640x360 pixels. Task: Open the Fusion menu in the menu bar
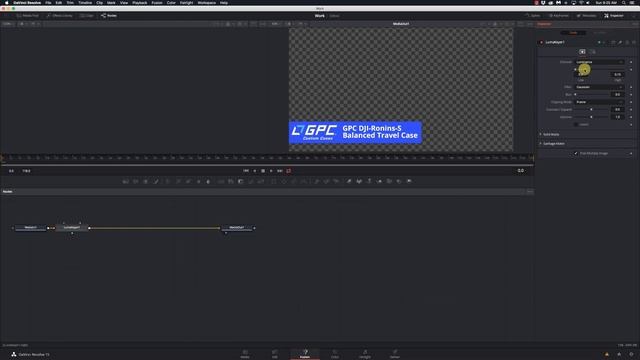(x=157, y=3)
